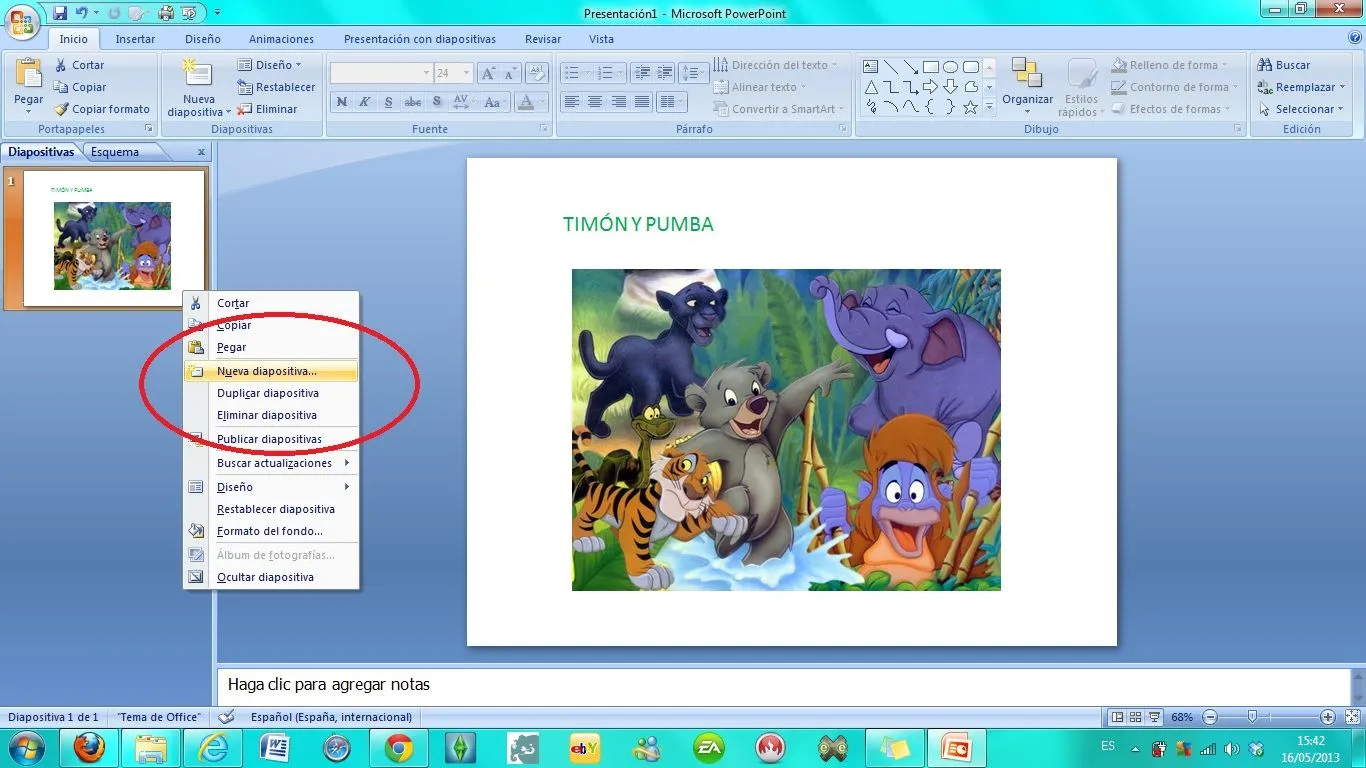Select the text box shape
This screenshot has width=1366, height=768.
pos(870,67)
